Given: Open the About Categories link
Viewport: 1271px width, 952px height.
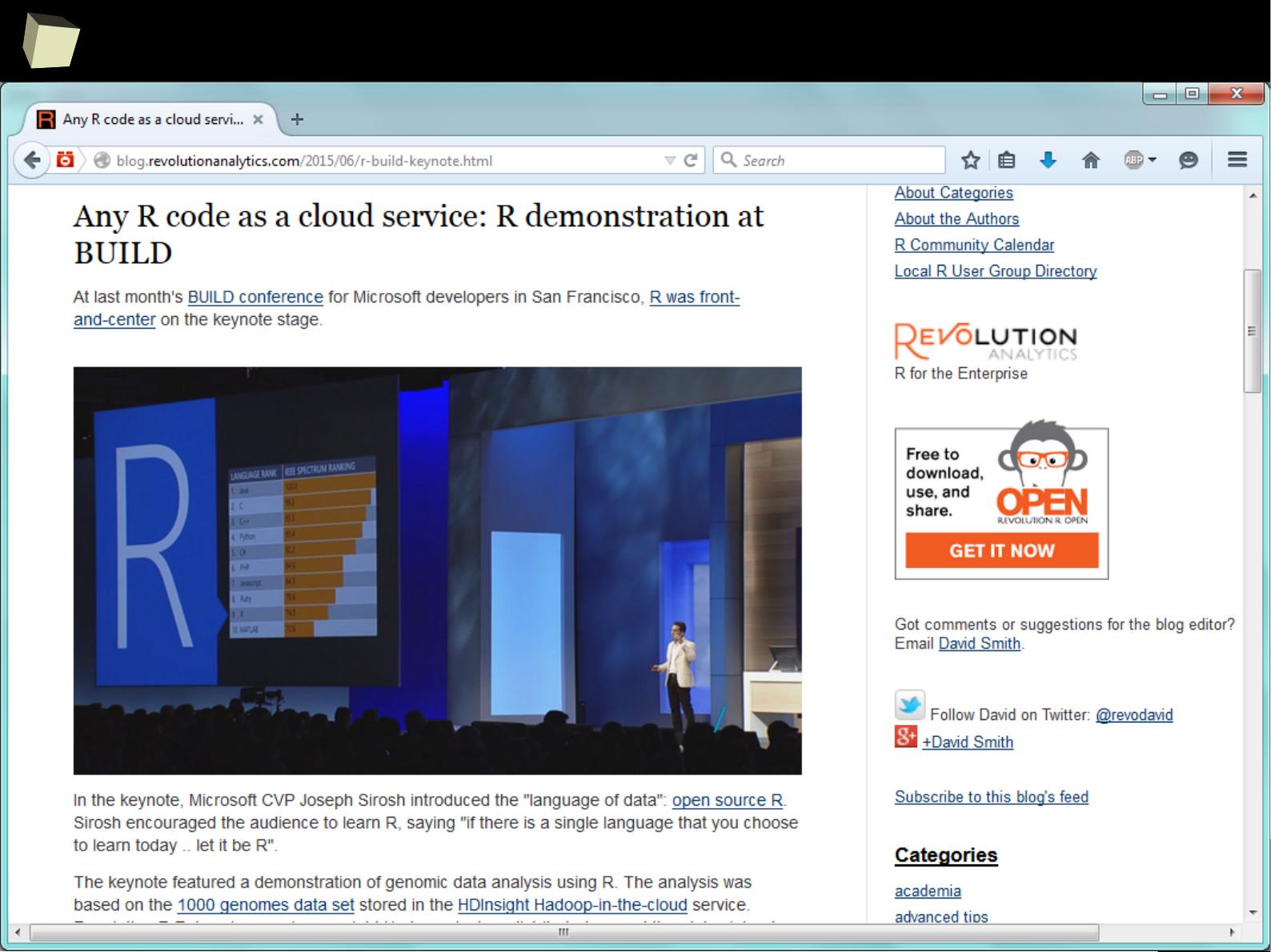Looking at the screenshot, I should click(x=953, y=193).
